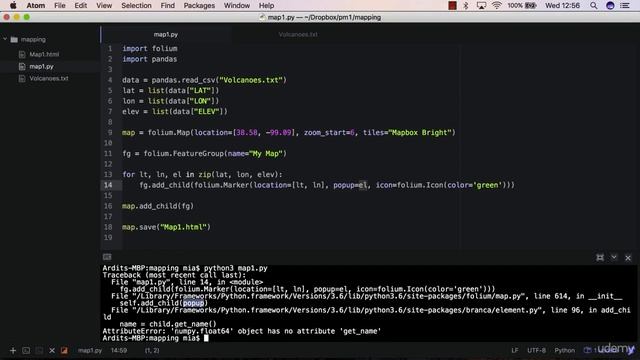Select map1.py in the tree view

(41, 66)
